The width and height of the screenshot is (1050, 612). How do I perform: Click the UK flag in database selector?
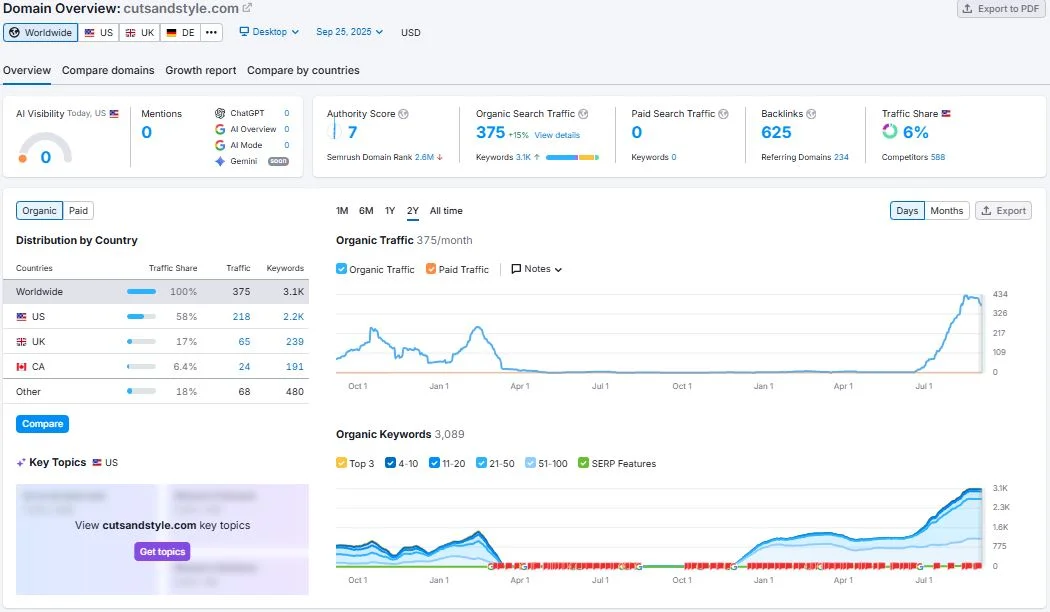(x=131, y=32)
